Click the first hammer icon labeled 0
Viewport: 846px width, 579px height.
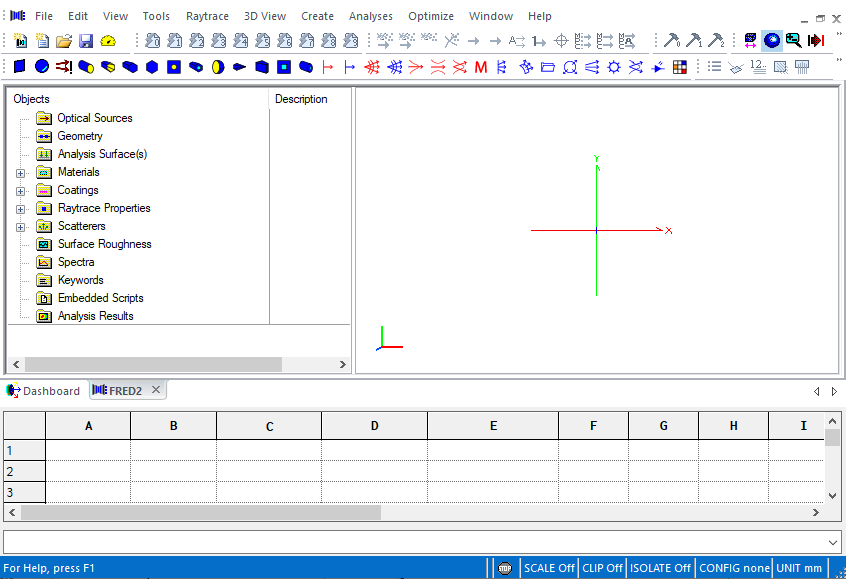click(672, 41)
